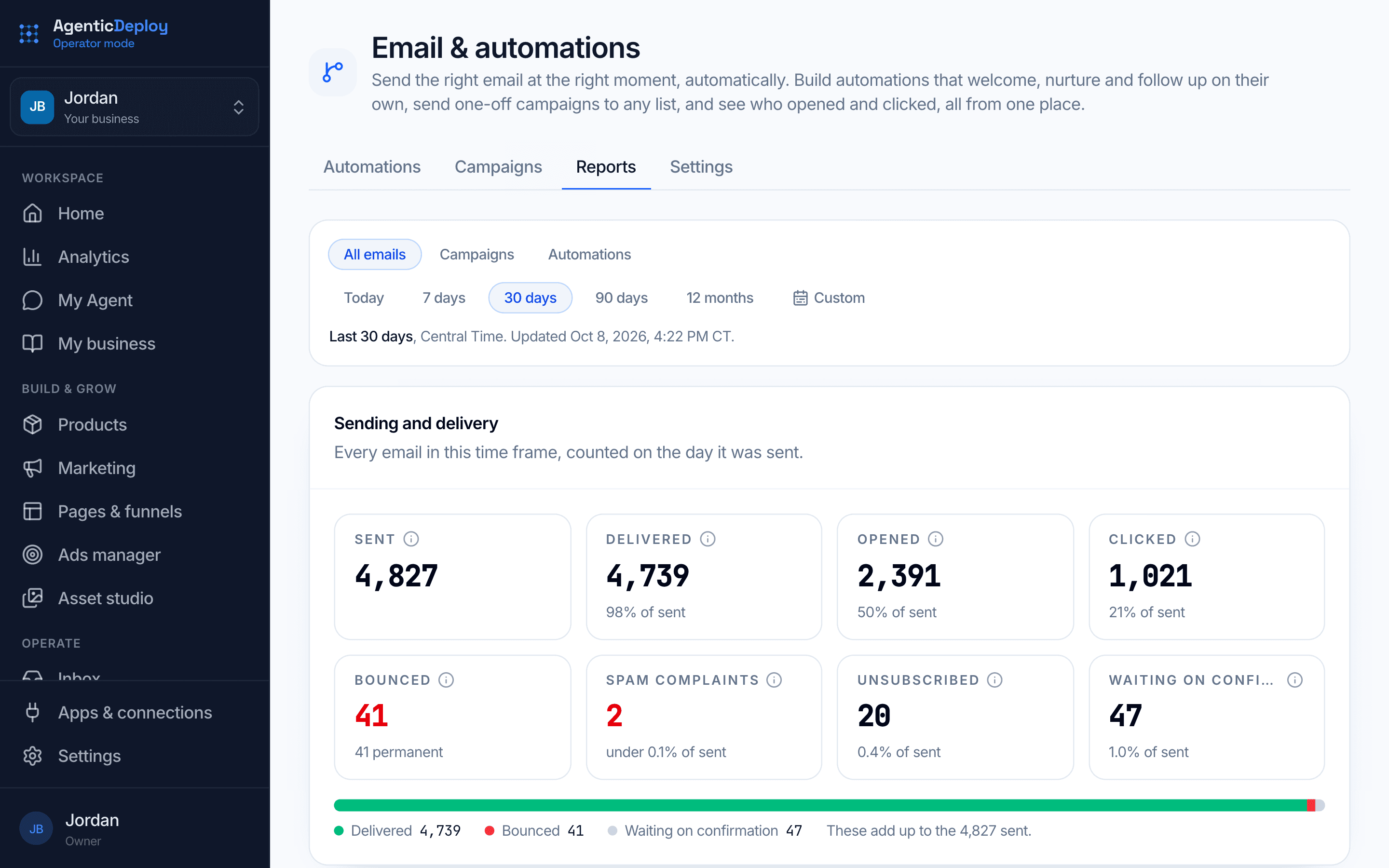Click the info icon next to Unsubscribed
Screen dimensions: 1389x868
(994, 680)
